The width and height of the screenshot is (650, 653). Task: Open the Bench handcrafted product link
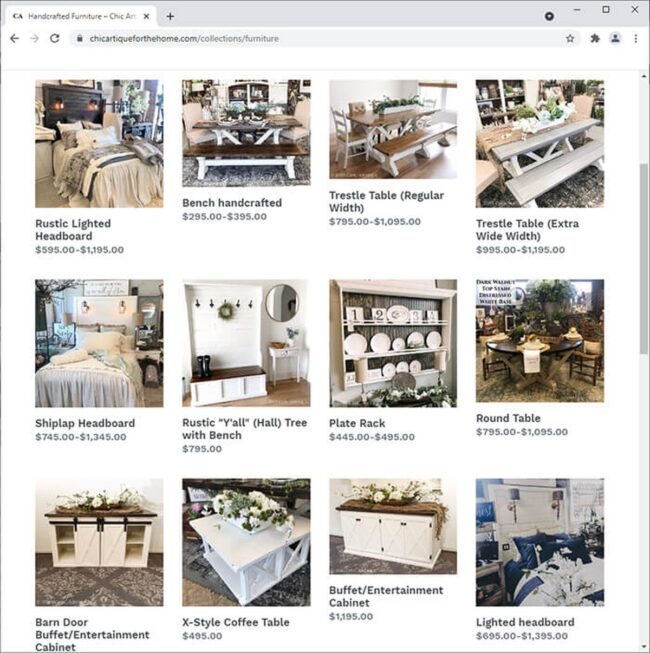point(232,203)
